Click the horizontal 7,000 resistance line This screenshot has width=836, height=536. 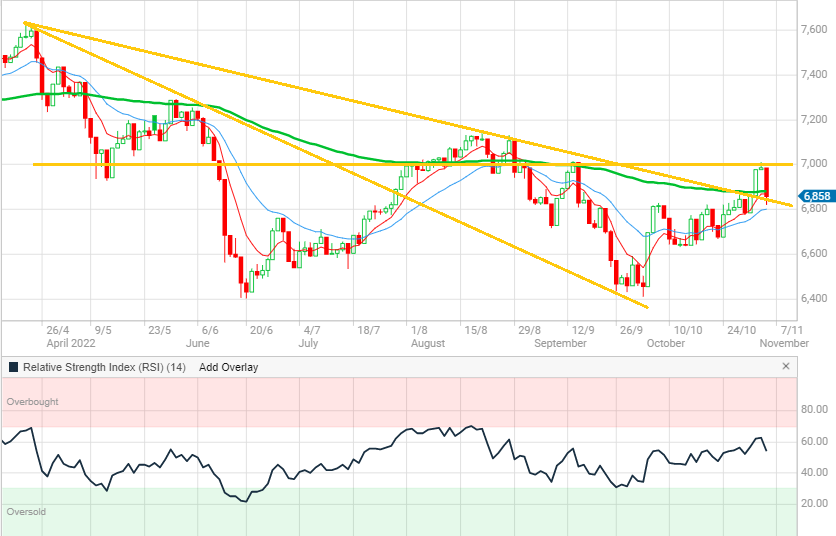point(300,164)
